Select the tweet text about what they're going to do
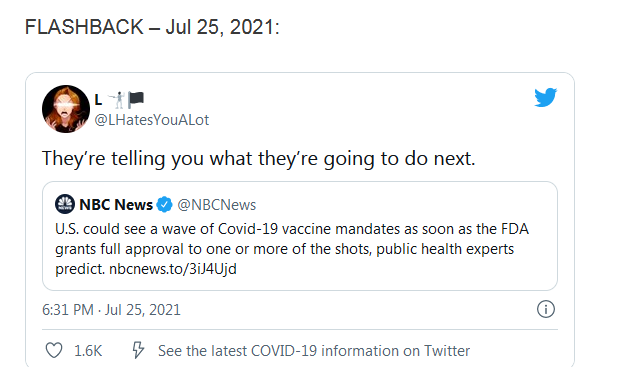The image size is (632, 367). click(259, 158)
